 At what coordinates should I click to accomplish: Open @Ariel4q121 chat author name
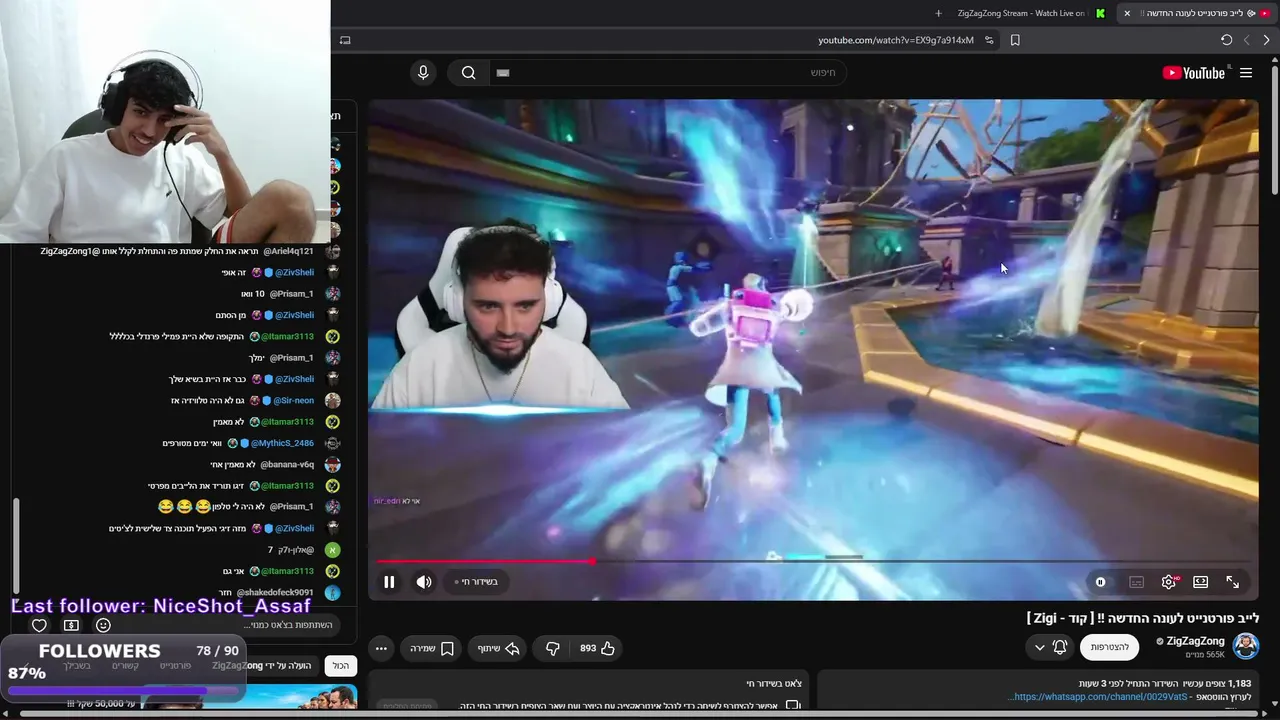pyautogui.click(x=288, y=251)
